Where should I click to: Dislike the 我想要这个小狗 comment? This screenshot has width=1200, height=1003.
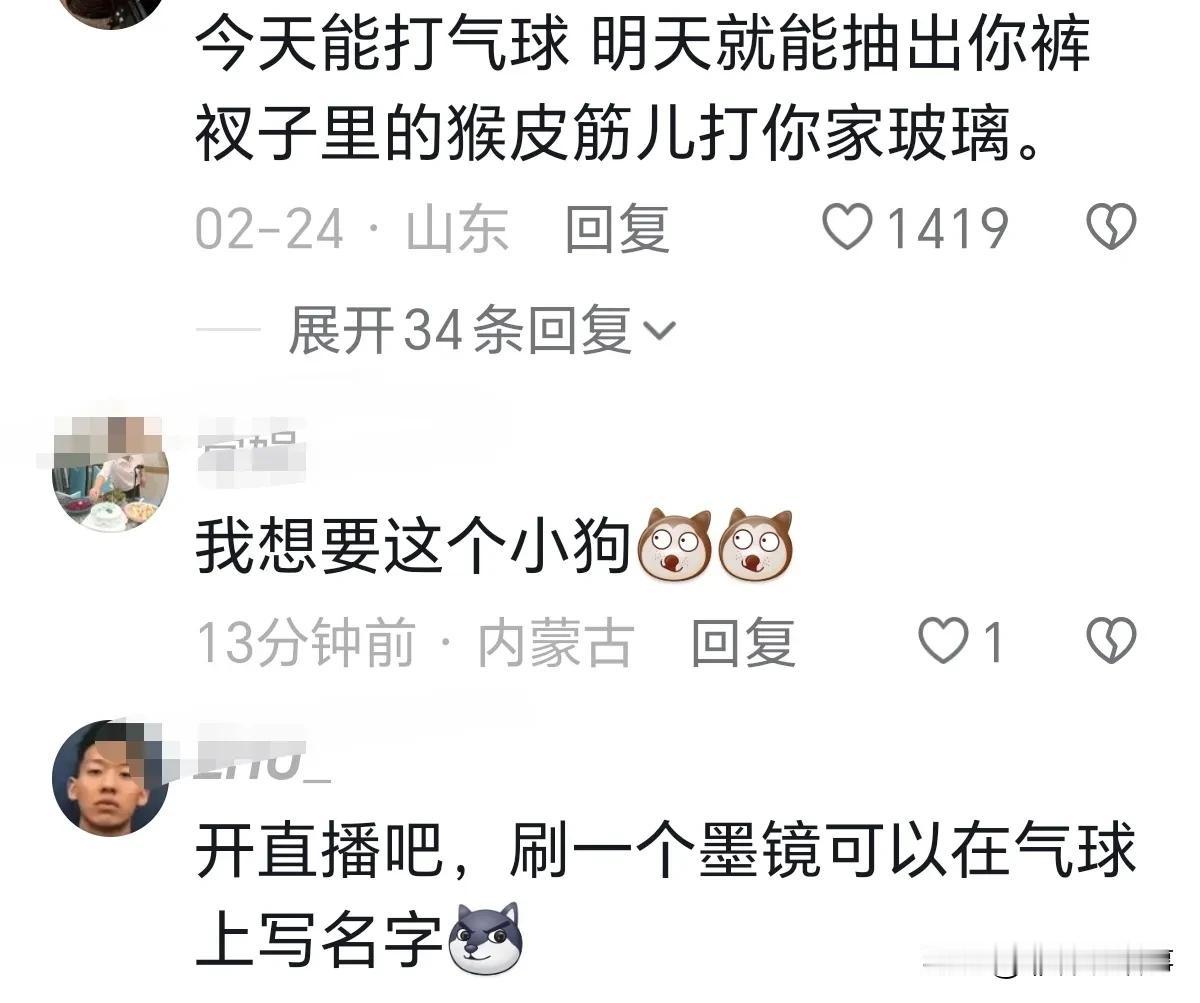click(x=1111, y=641)
